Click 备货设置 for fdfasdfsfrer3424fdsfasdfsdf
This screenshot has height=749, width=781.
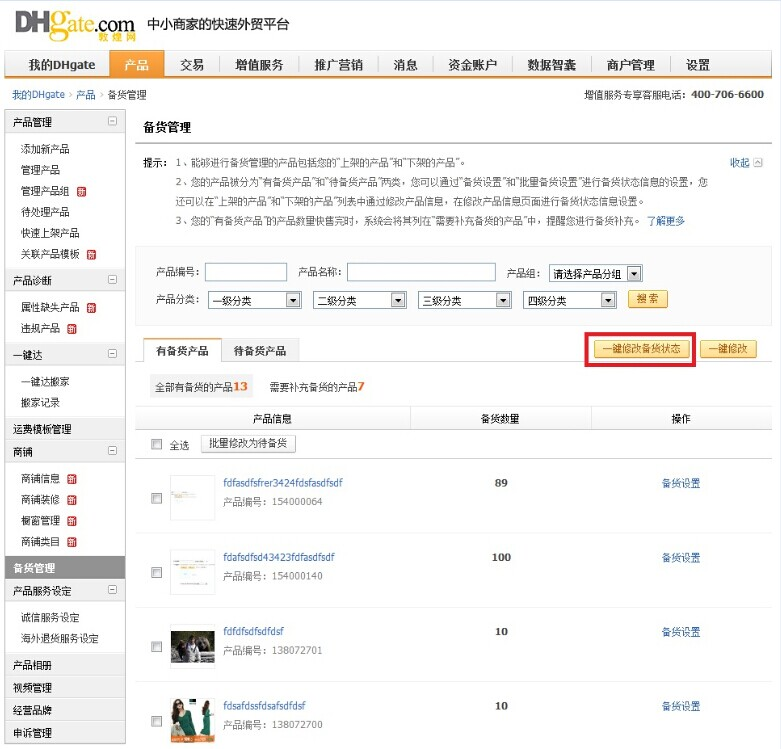681,483
